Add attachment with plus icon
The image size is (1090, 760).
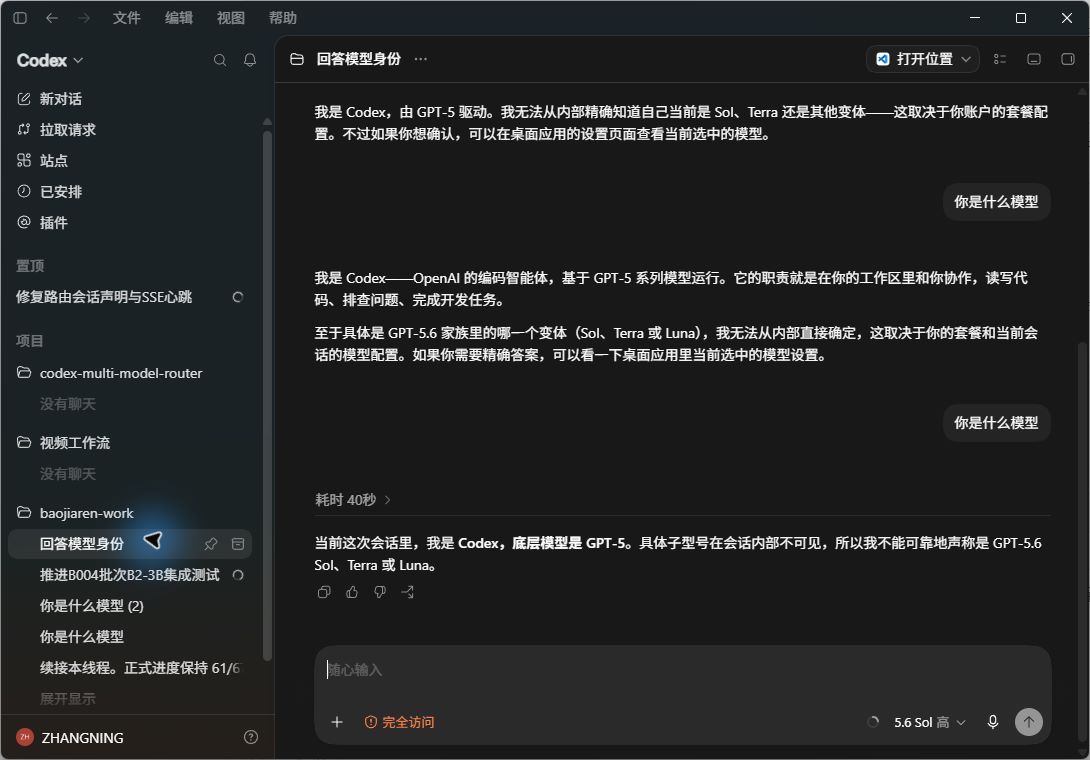[337, 722]
